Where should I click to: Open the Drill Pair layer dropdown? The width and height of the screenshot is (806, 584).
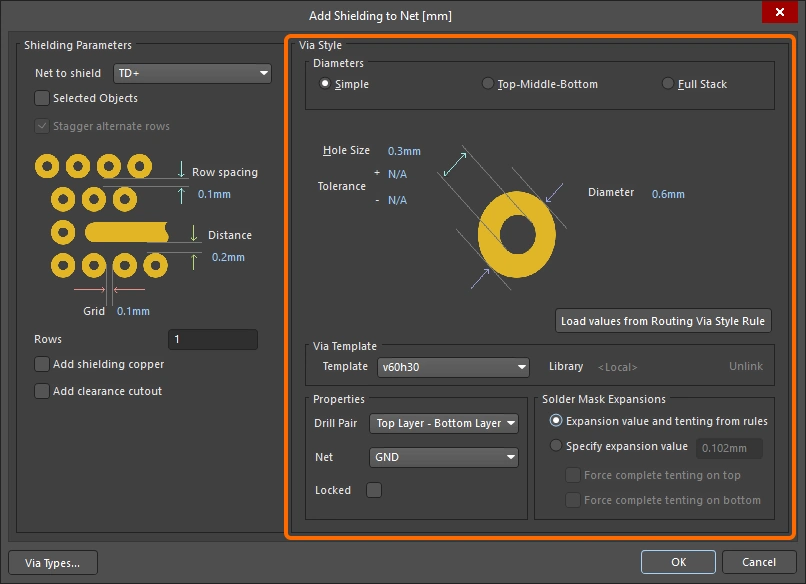point(443,423)
